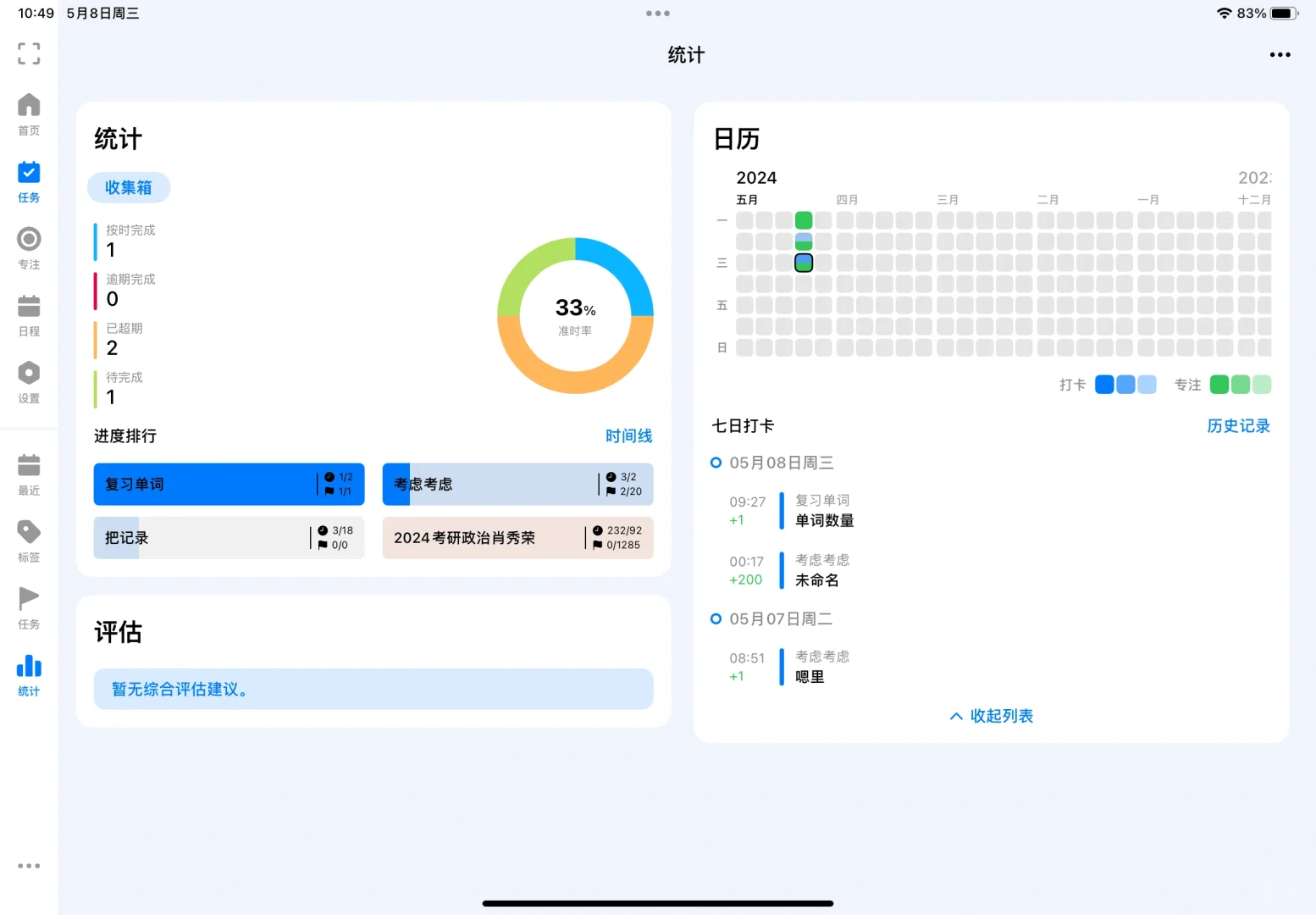The width and height of the screenshot is (1316, 915).
Task: Open the 日程 schedule view
Action: pyautogui.click(x=29, y=313)
